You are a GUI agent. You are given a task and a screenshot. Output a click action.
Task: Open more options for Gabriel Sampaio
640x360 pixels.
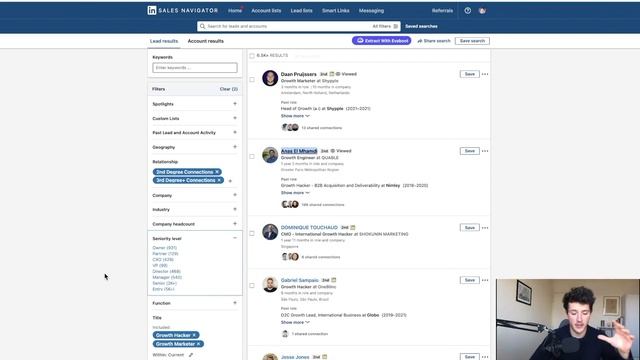[x=485, y=280]
